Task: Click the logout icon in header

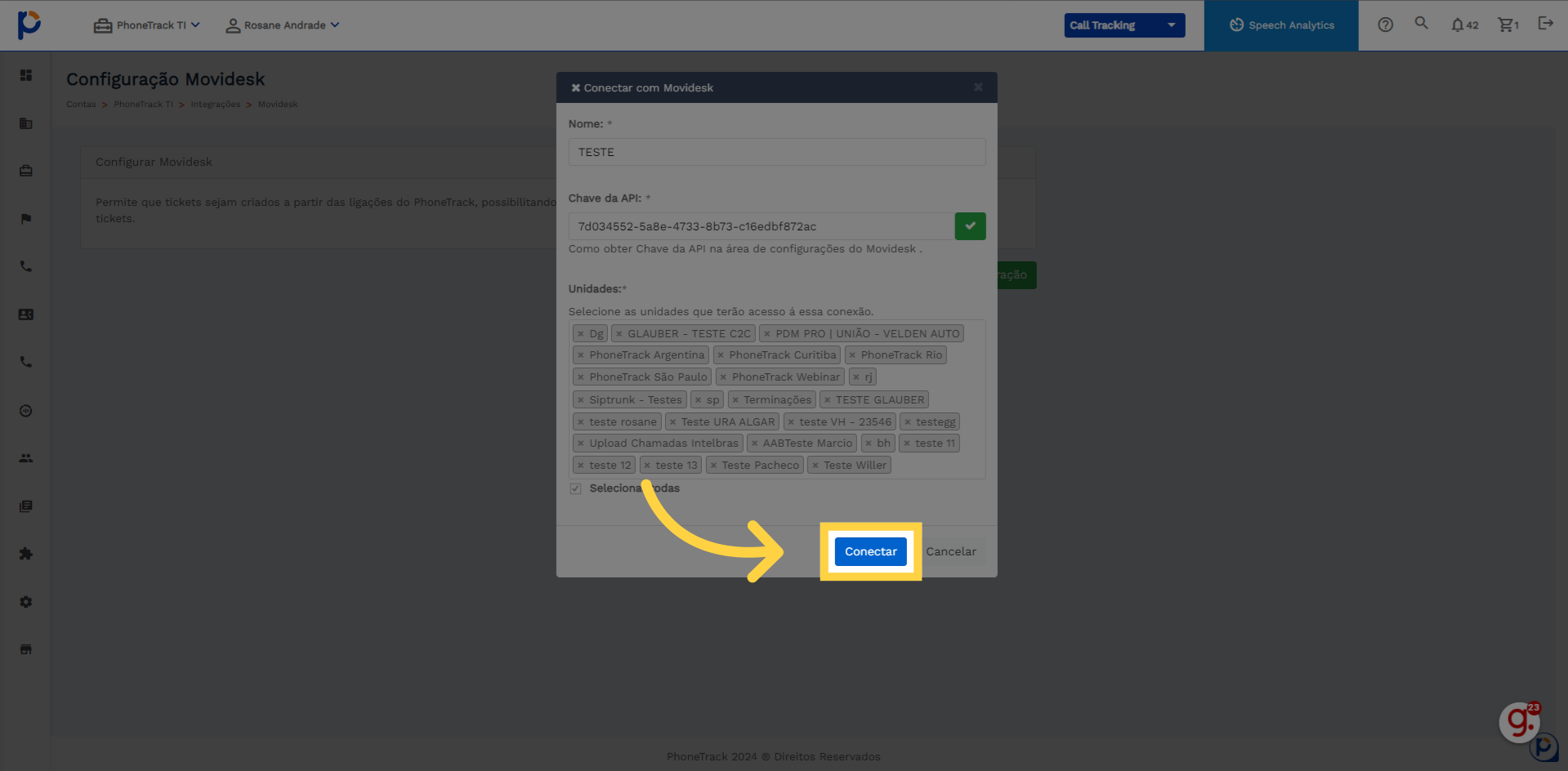Action: (x=1545, y=23)
